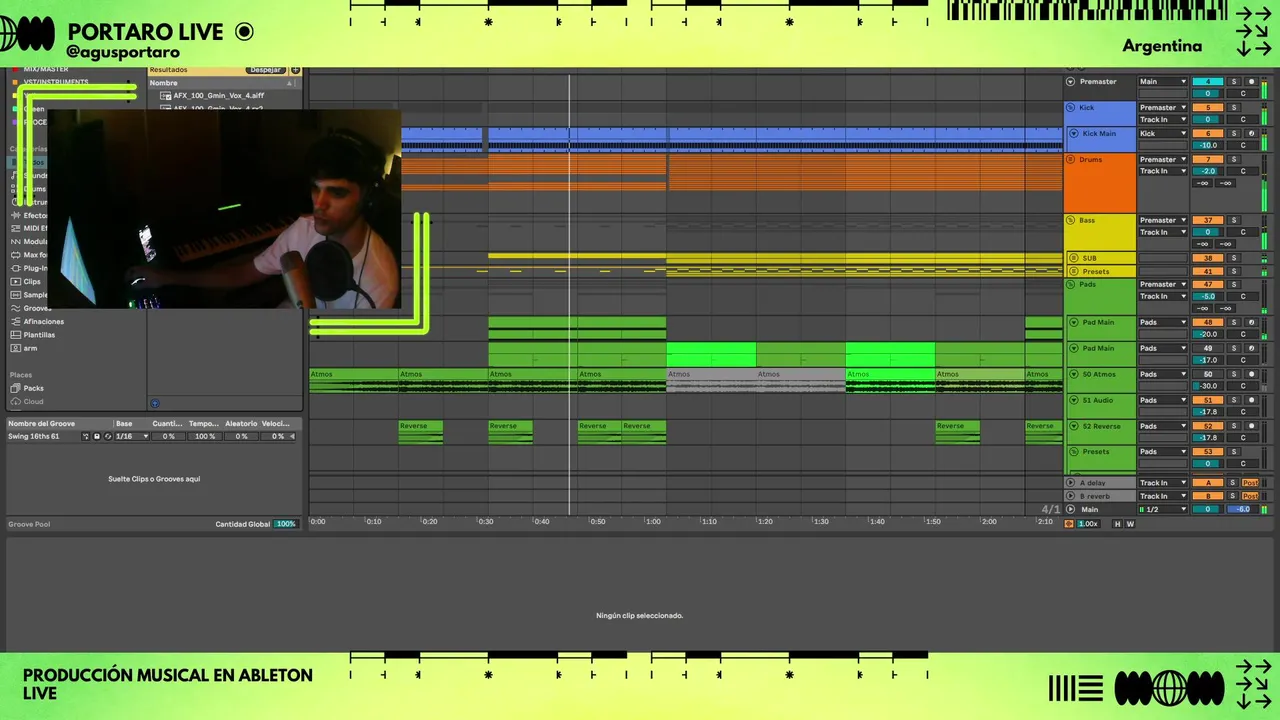The height and width of the screenshot is (720, 1280).
Task: Fold the SUB track in Bass group
Action: (x=1074, y=258)
